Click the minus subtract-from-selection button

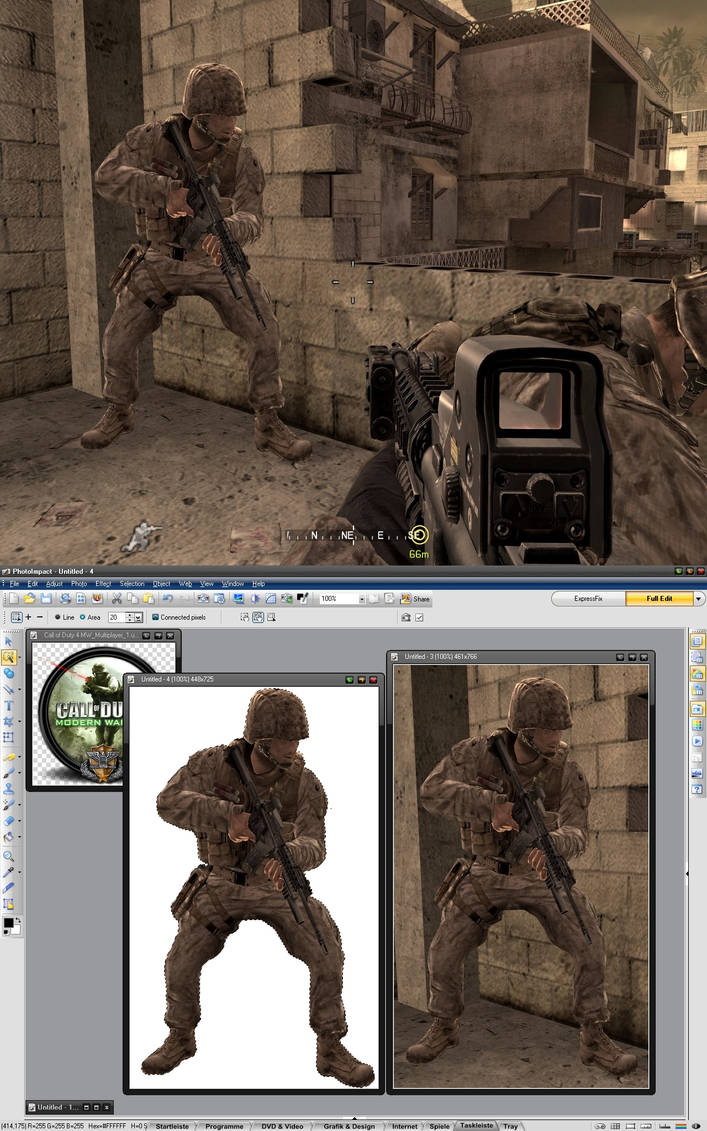pyautogui.click(x=40, y=617)
